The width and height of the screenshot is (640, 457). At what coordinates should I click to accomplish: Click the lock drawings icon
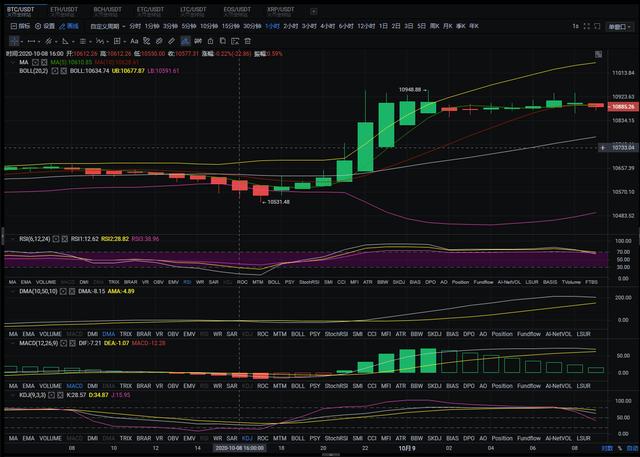coord(210,41)
